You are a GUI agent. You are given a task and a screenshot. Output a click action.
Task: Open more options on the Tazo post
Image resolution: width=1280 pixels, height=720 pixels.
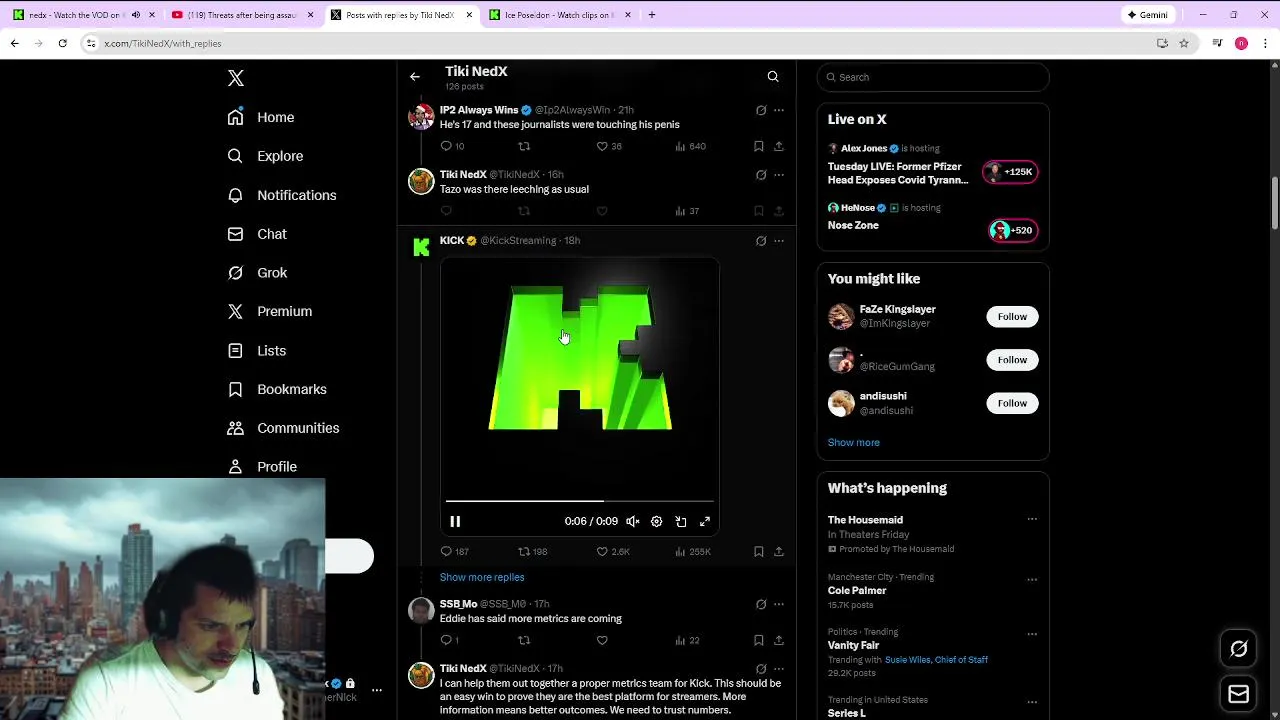[x=779, y=174]
